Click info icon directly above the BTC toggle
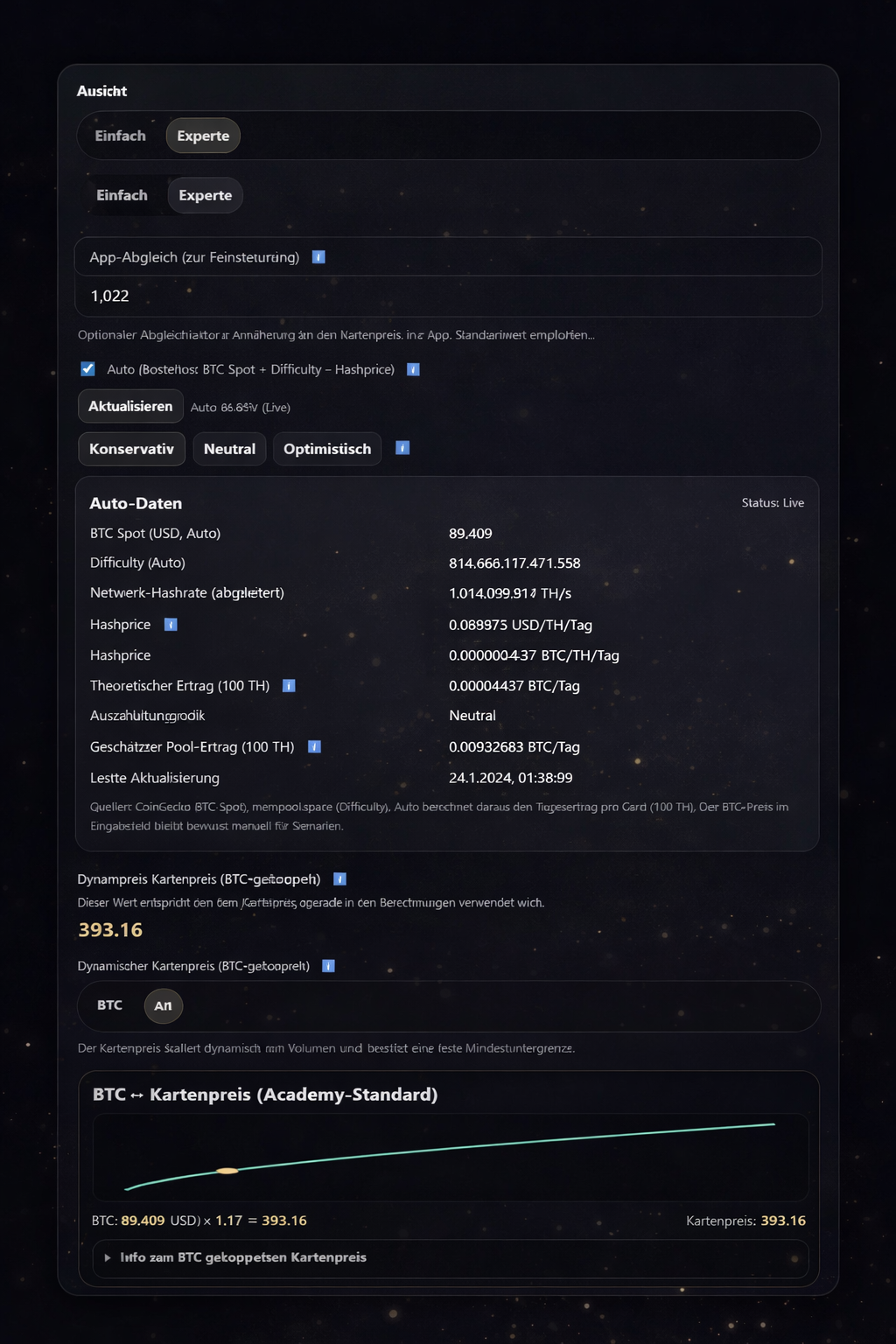896x1344 pixels. pyautogui.click(x=328, y=966)
